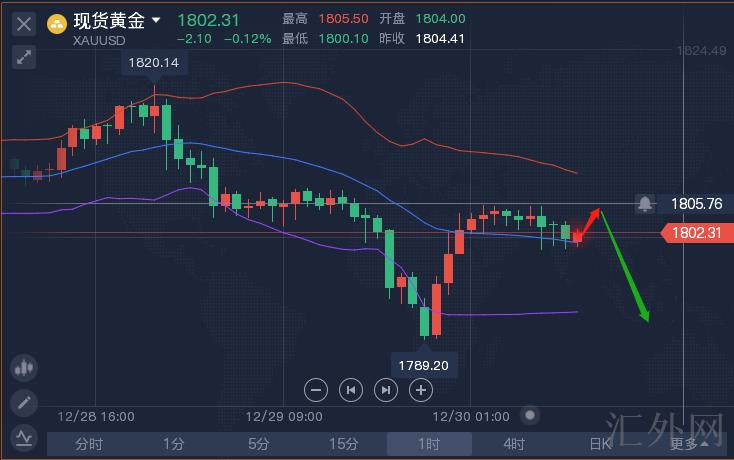Switch to the 分时 timeframe tab
The height and width of the screenshot is (460, 734).
[89, 444]
